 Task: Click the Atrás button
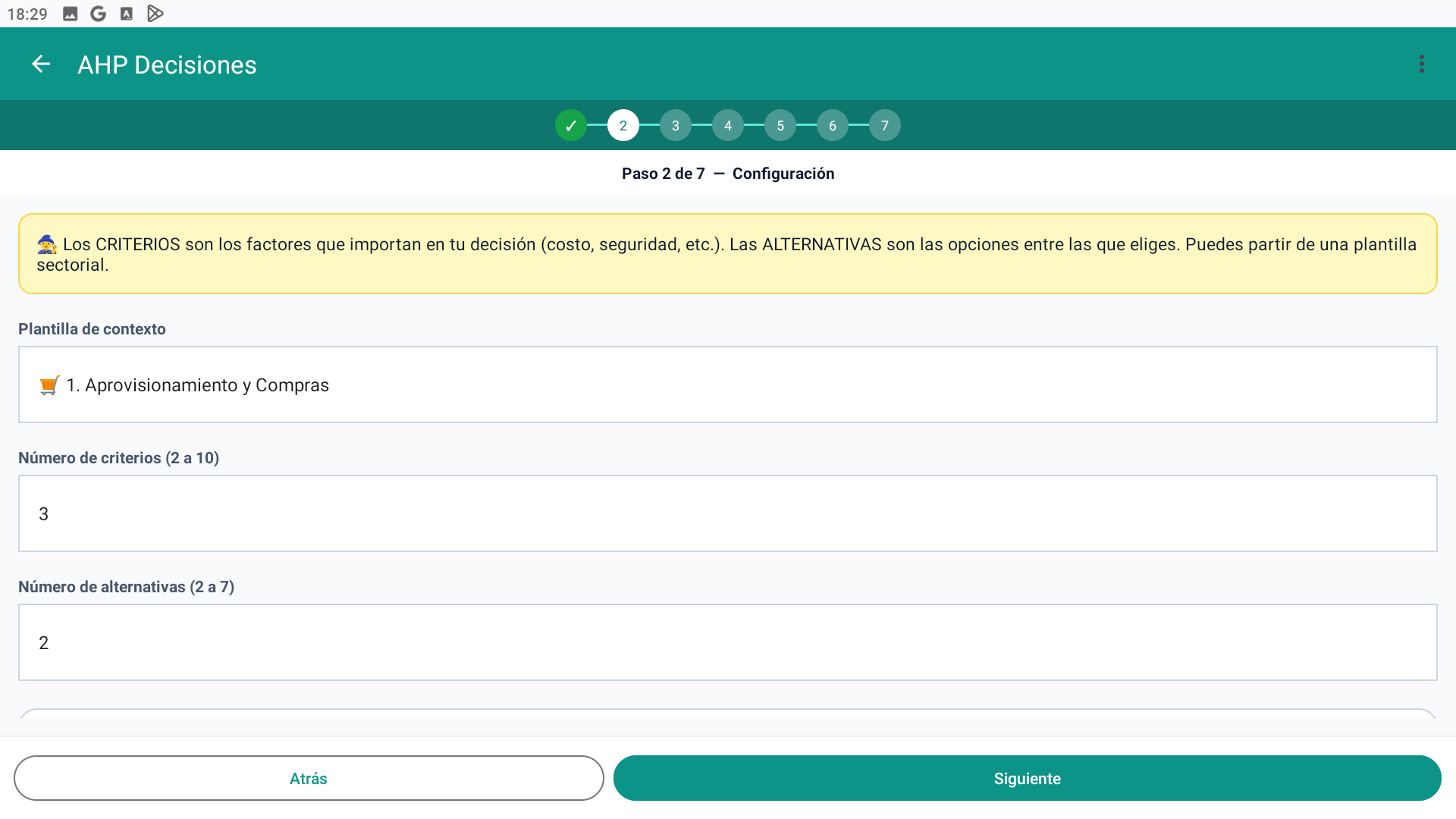309,778
